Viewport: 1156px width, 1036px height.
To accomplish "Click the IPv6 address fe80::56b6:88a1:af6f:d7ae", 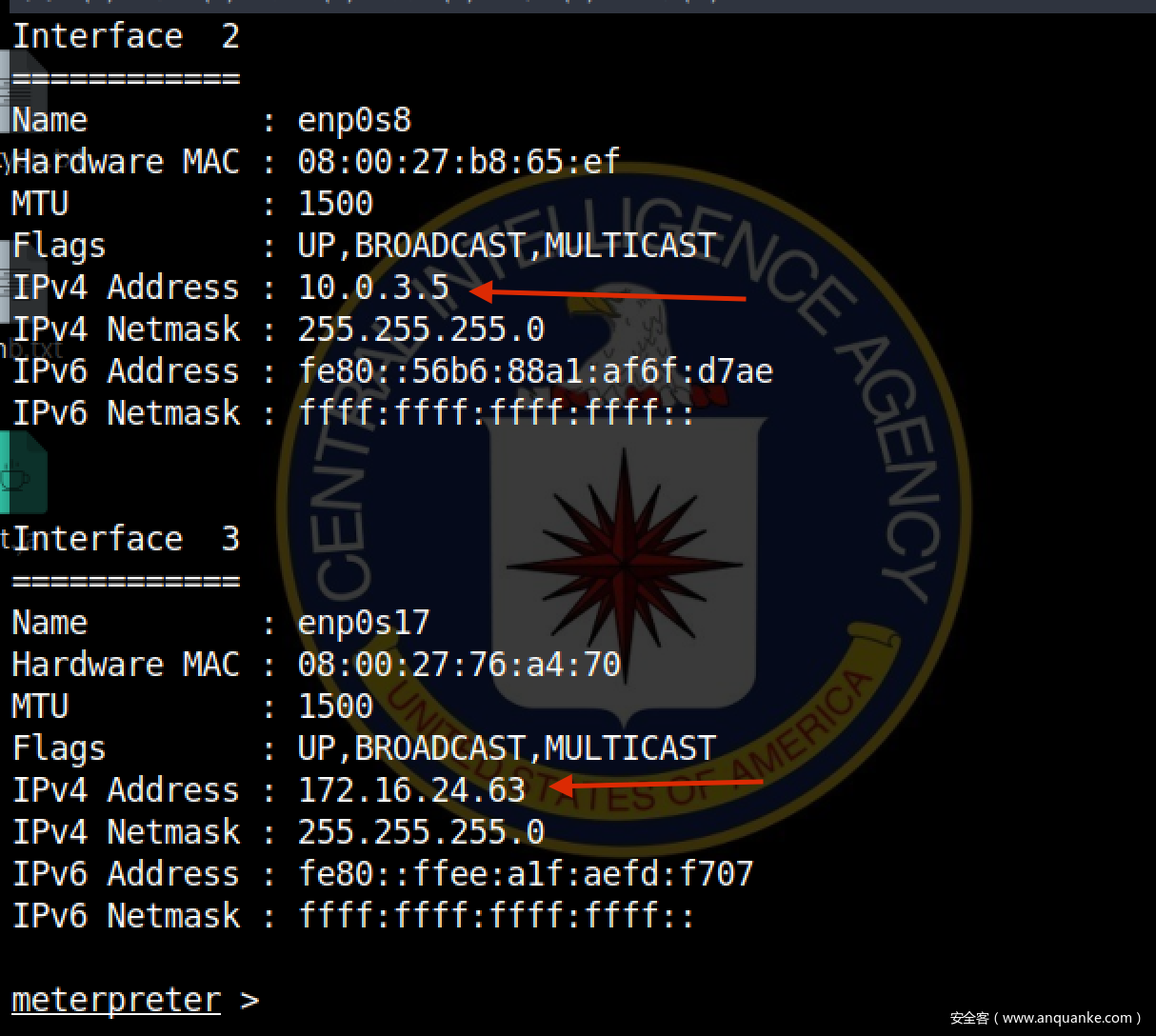I will (535, 370).
